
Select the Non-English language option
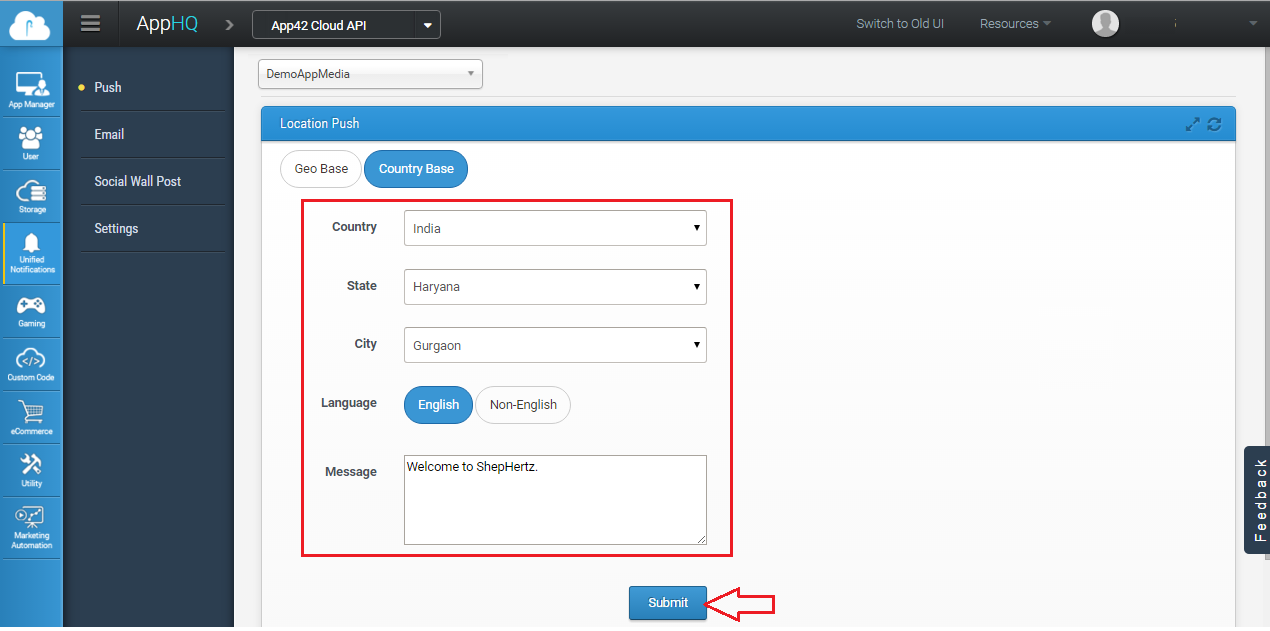point(523,405)
